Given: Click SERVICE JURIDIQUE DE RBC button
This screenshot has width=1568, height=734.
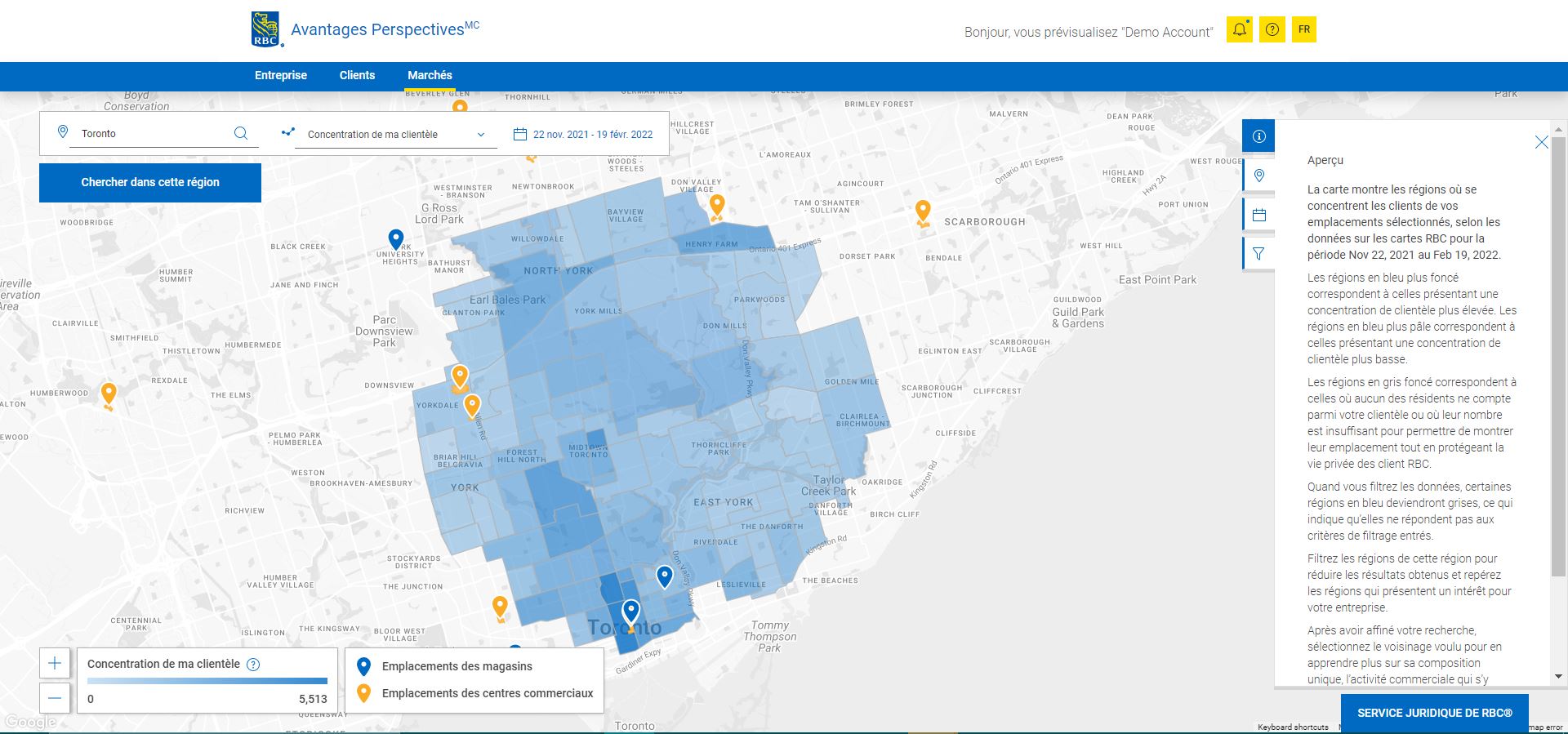Looking at the screenshot, I should tap(1434, 713).
